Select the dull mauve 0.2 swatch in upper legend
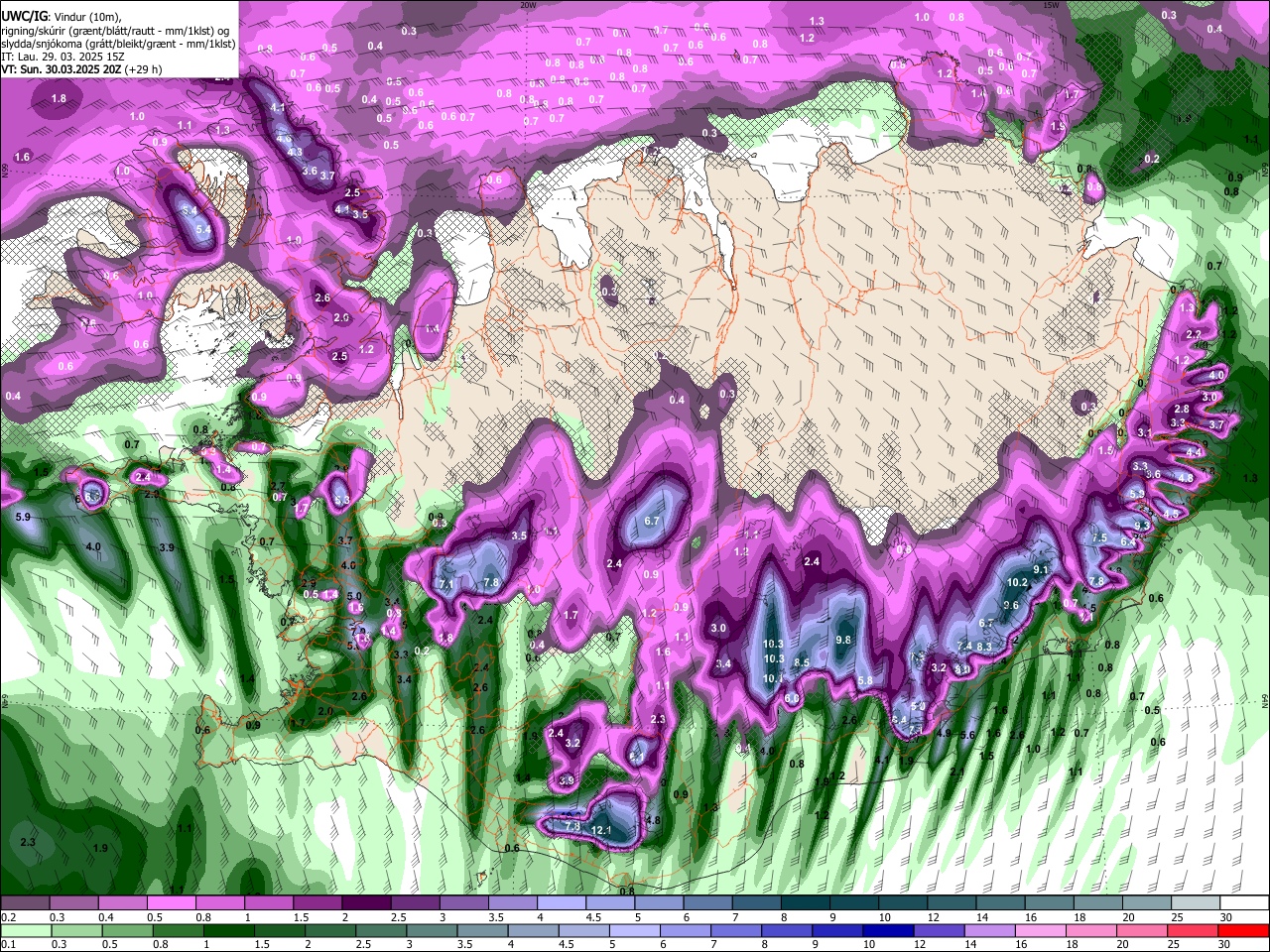Viewport: 1270px width, 952px height. pyautogui.click(x=25, y=904)
